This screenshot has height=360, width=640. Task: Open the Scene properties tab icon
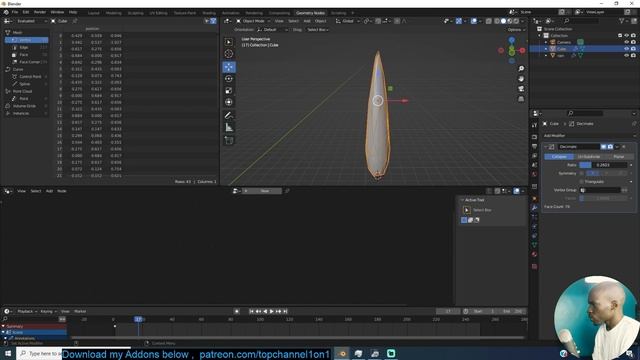[535, 165]
